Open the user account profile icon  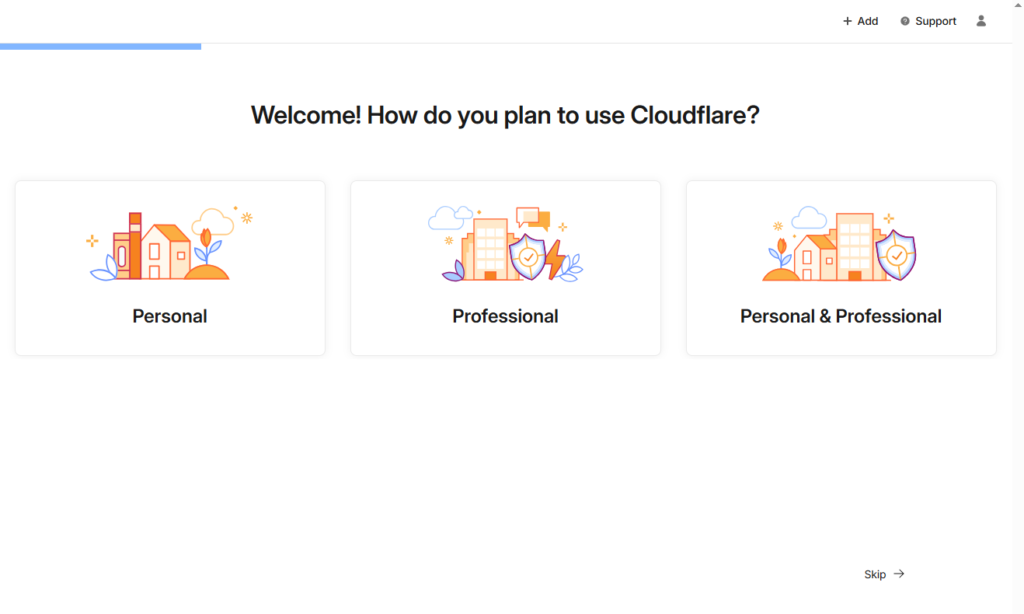[981, 21]
